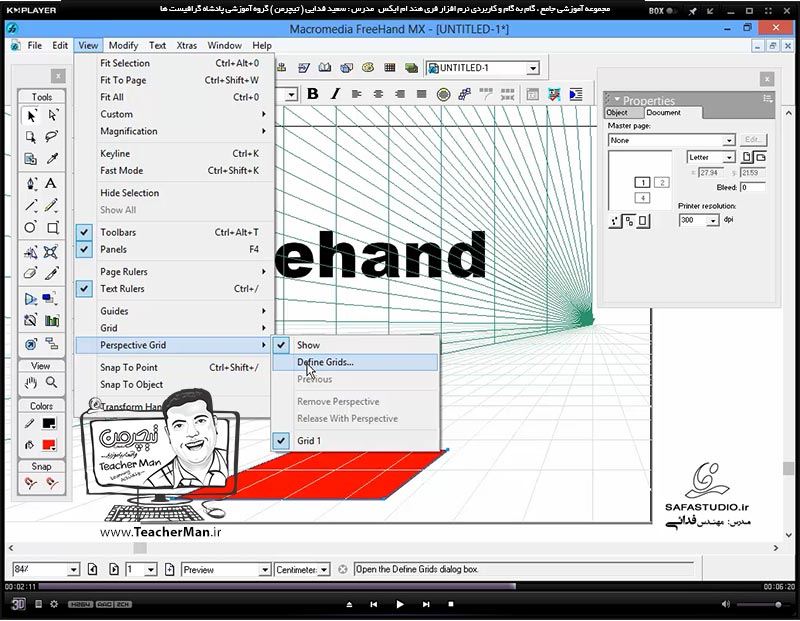Viewport: 800px width, 621px height.
Task: Click Hide Selection menu entry
Action: pos(174,193)
